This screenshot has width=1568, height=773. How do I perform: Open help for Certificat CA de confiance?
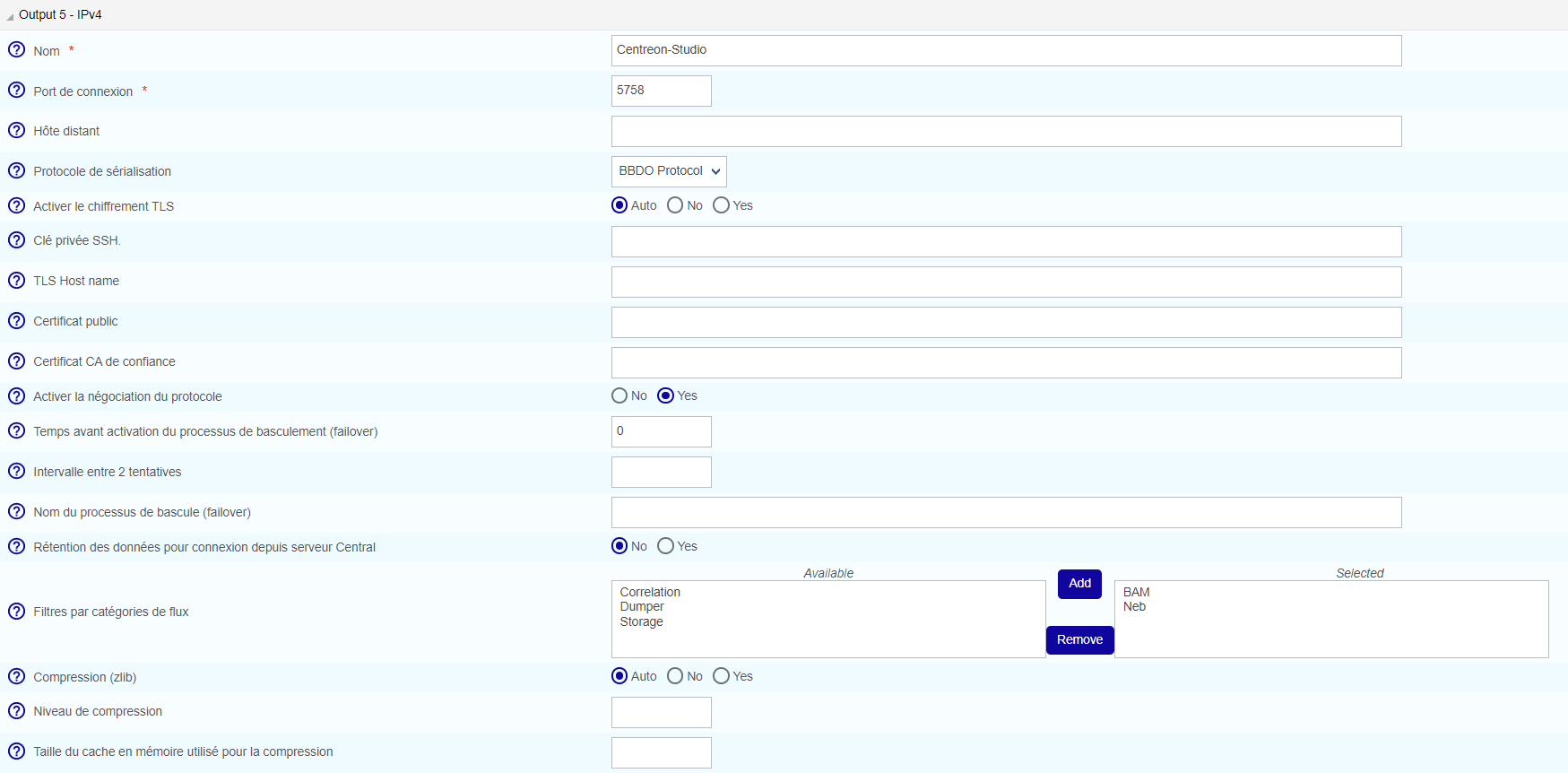coord(16,361)
